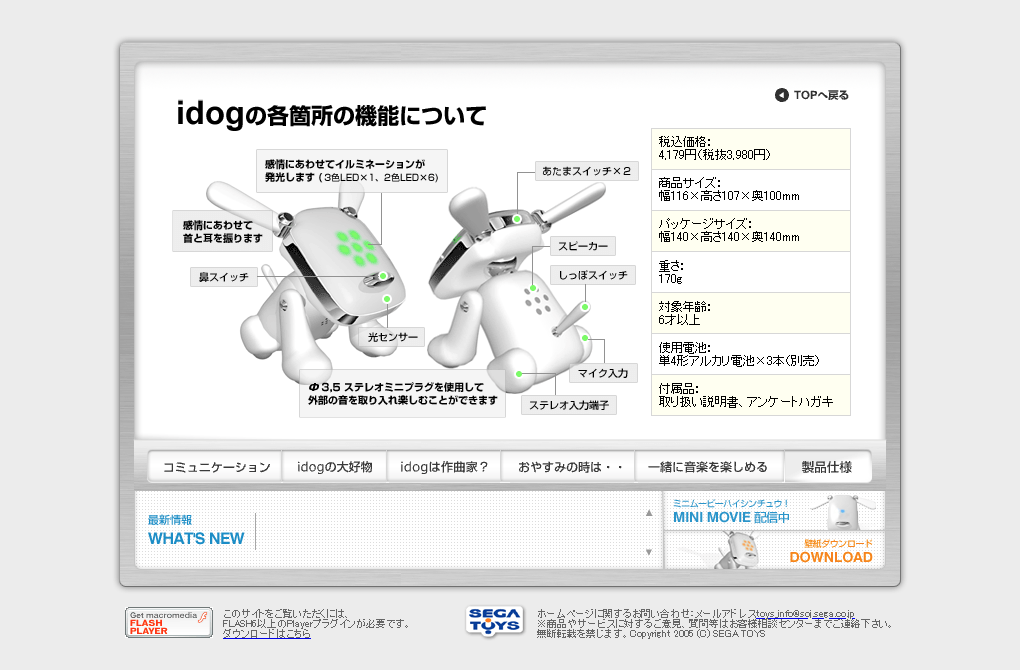Click the idog robot icon in MINI MOVIE banner
The image size is (1020, 670).
tap(843, 511)
